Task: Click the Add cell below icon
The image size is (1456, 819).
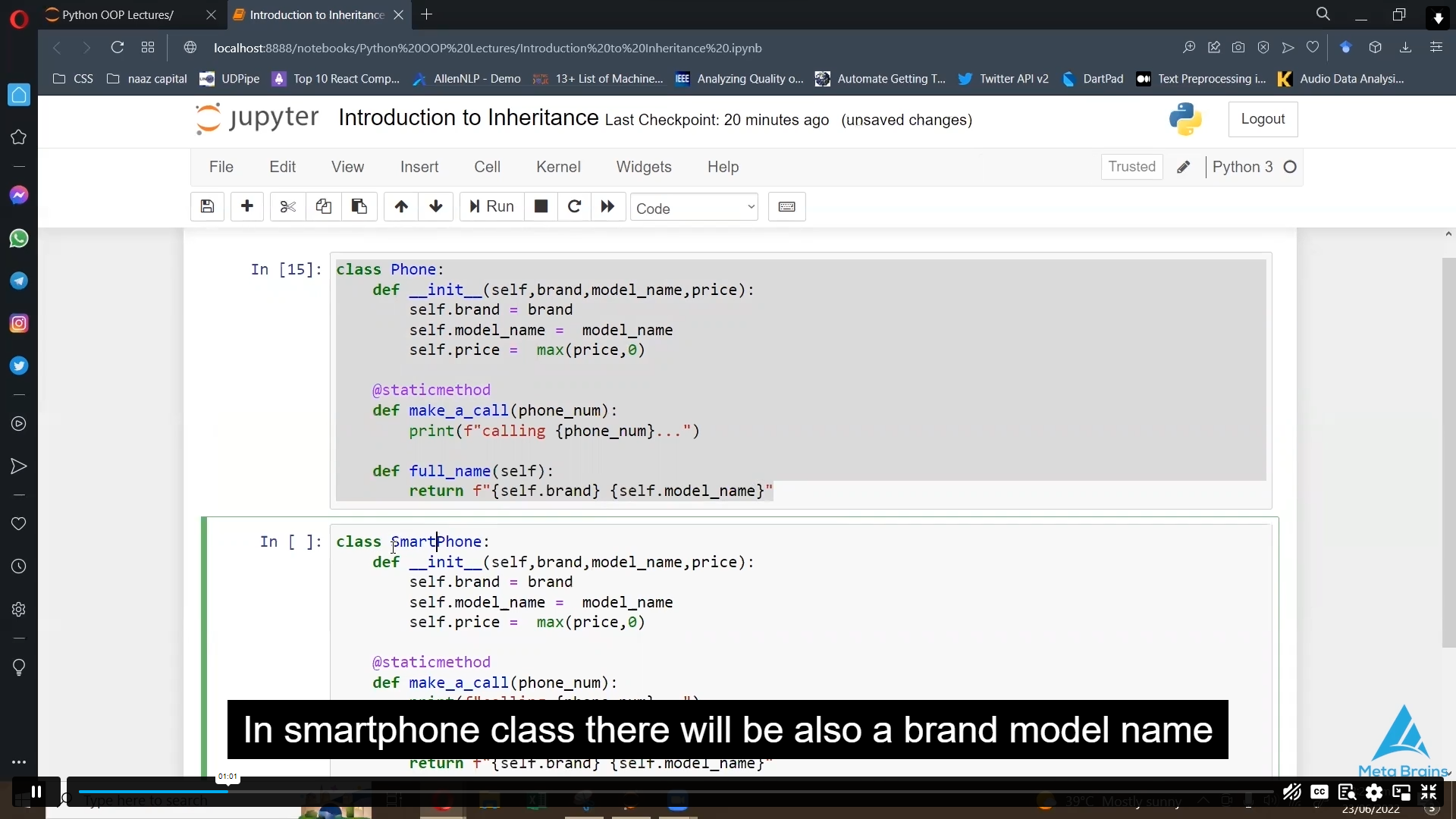Action: pyautogui.click(x=247, y=207)
